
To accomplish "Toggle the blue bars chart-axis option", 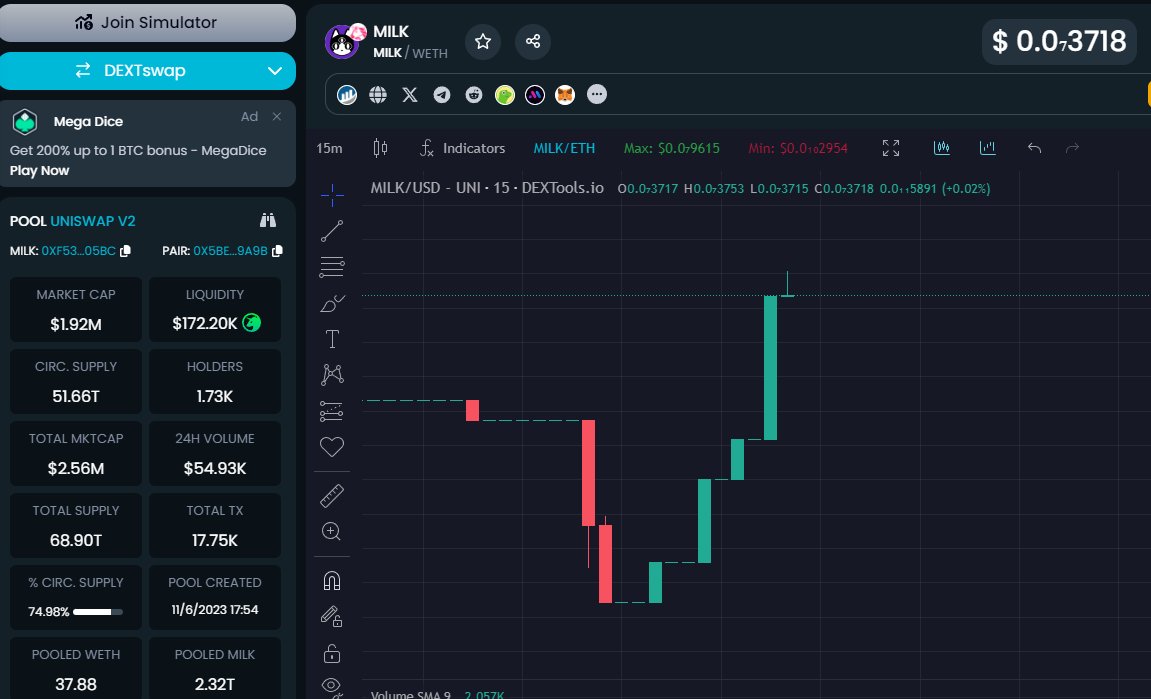I will click(x=988, y=148).
